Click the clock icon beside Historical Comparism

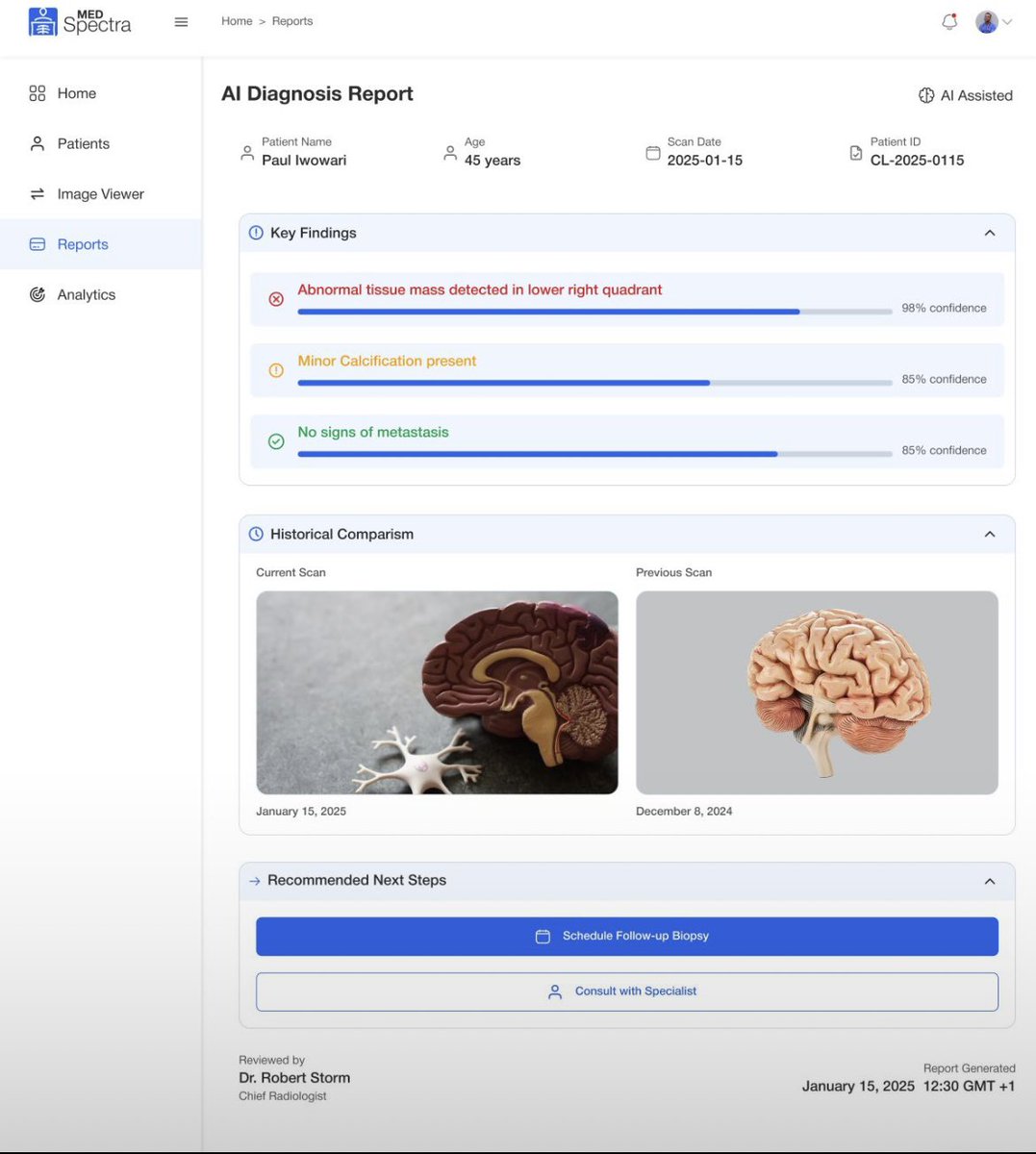pyautogui.click(x=255, y=534)
